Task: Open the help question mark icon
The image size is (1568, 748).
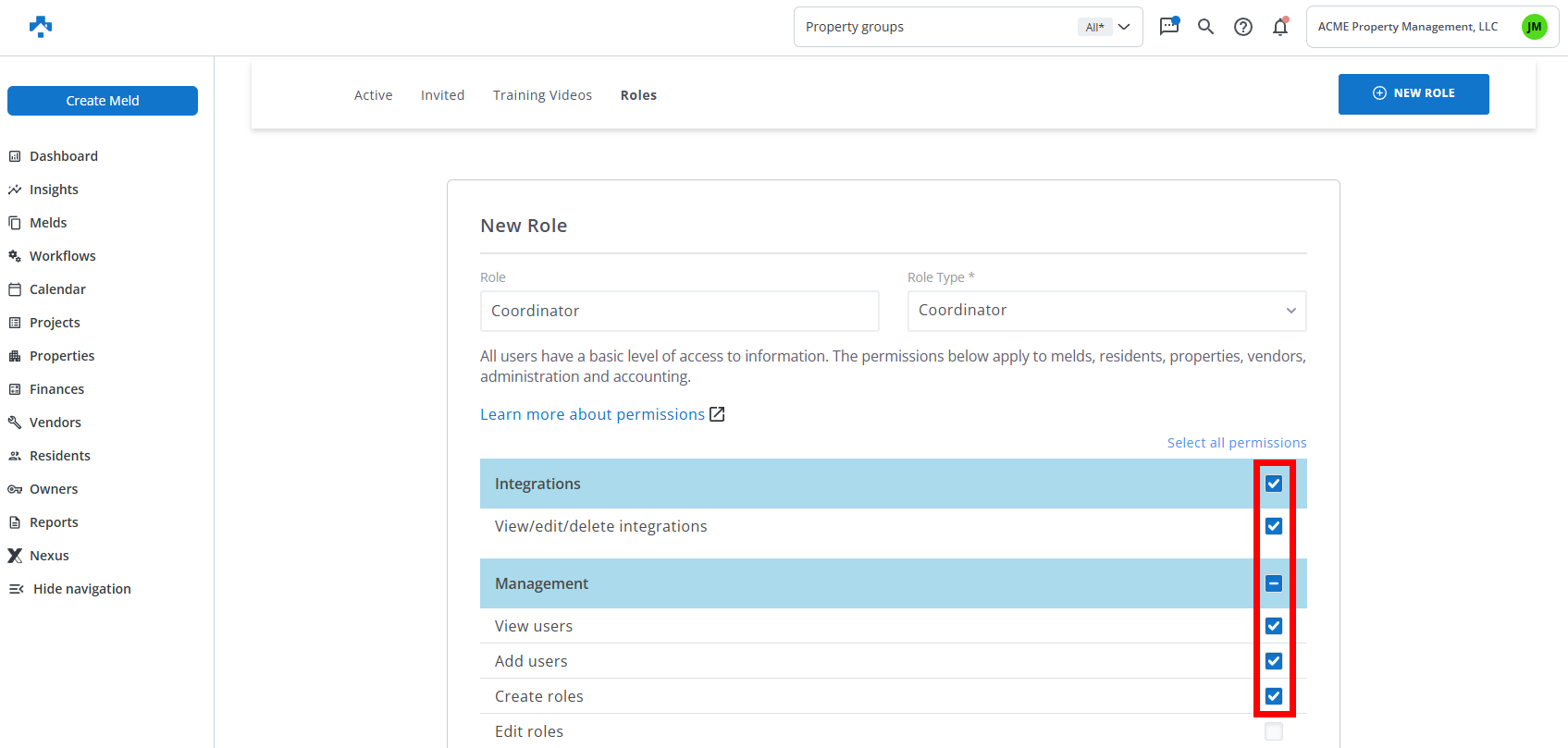Action: (1243, 27)
